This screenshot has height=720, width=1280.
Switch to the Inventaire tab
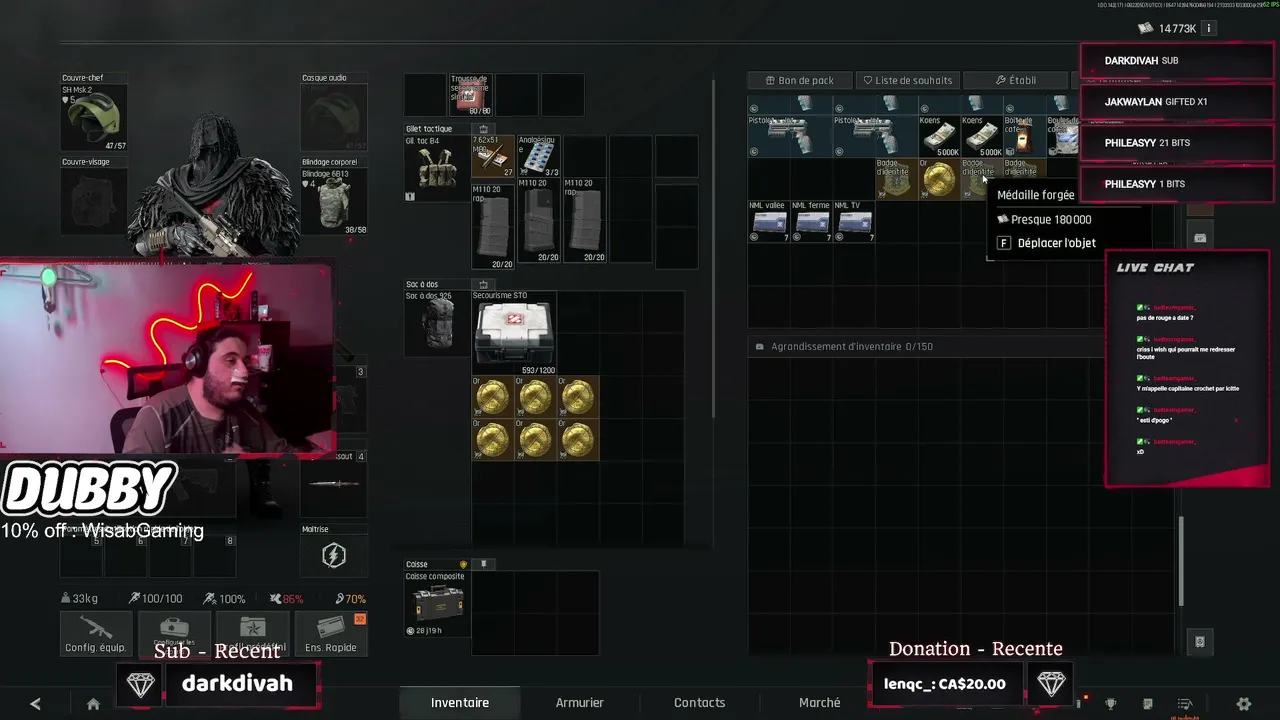pyautogui.click(x=460, y=703)
